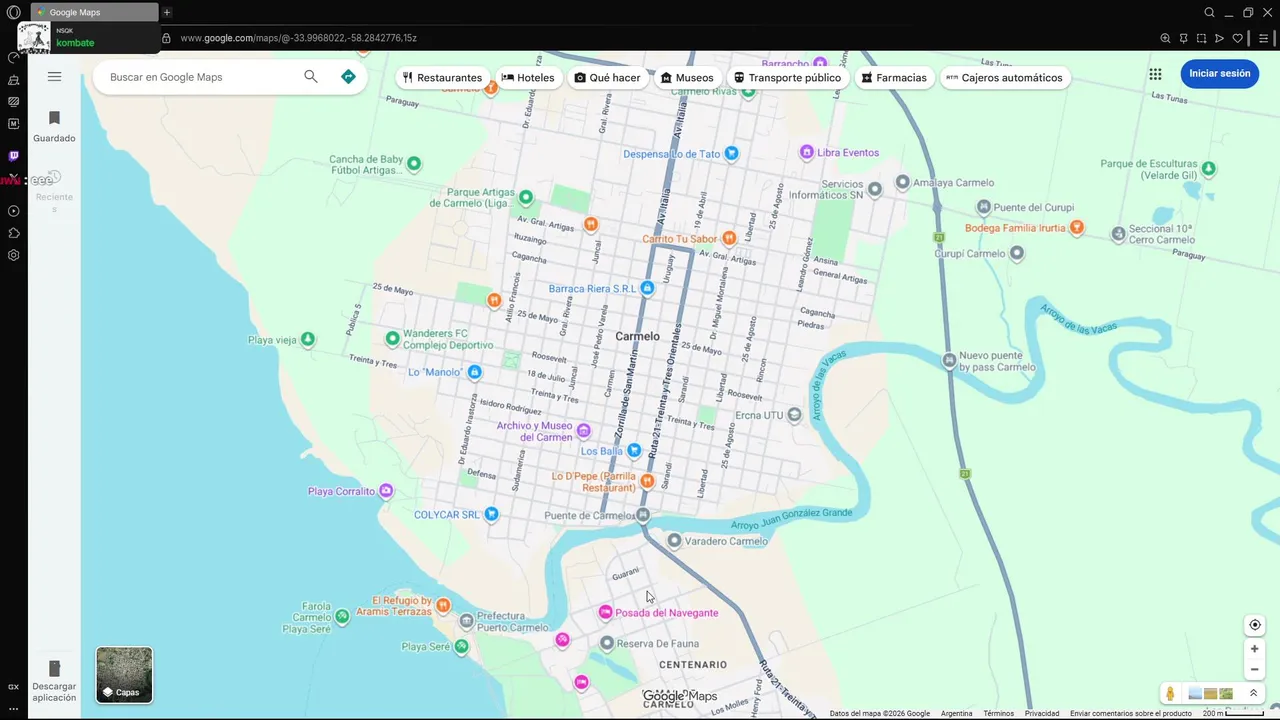Activate Street View pegman
Viewport: 1280px width, 720px height.
coord(1170,694)
